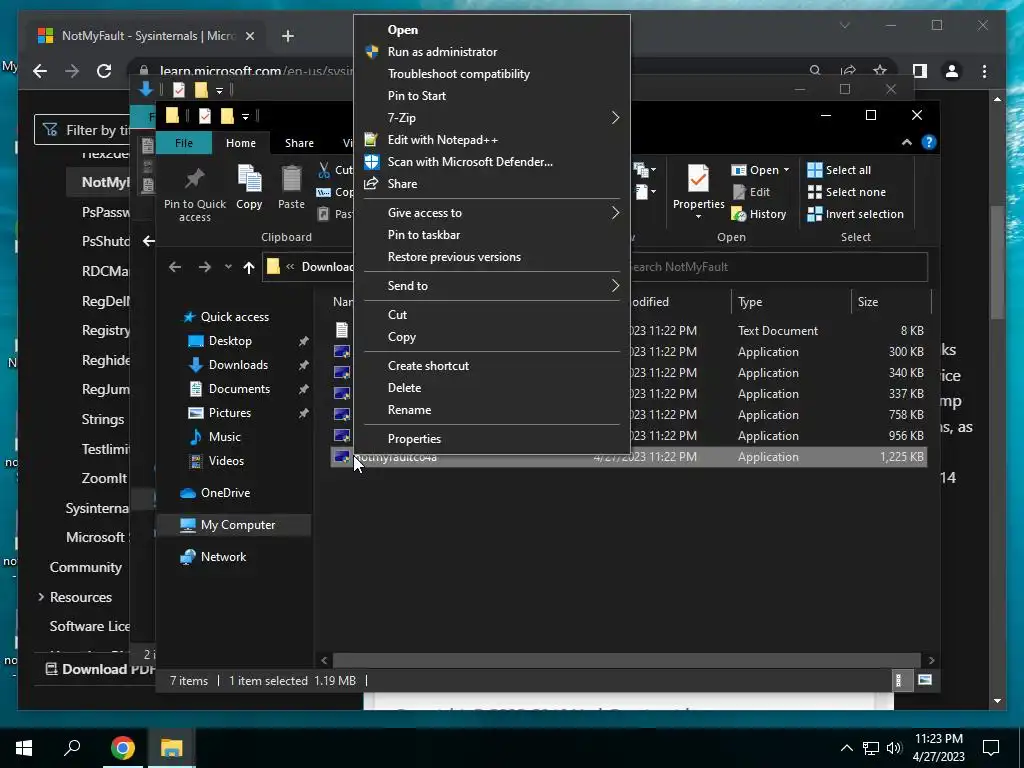Select Restore previous versions
1024x768 pixels.
click(x=454, y=257)
